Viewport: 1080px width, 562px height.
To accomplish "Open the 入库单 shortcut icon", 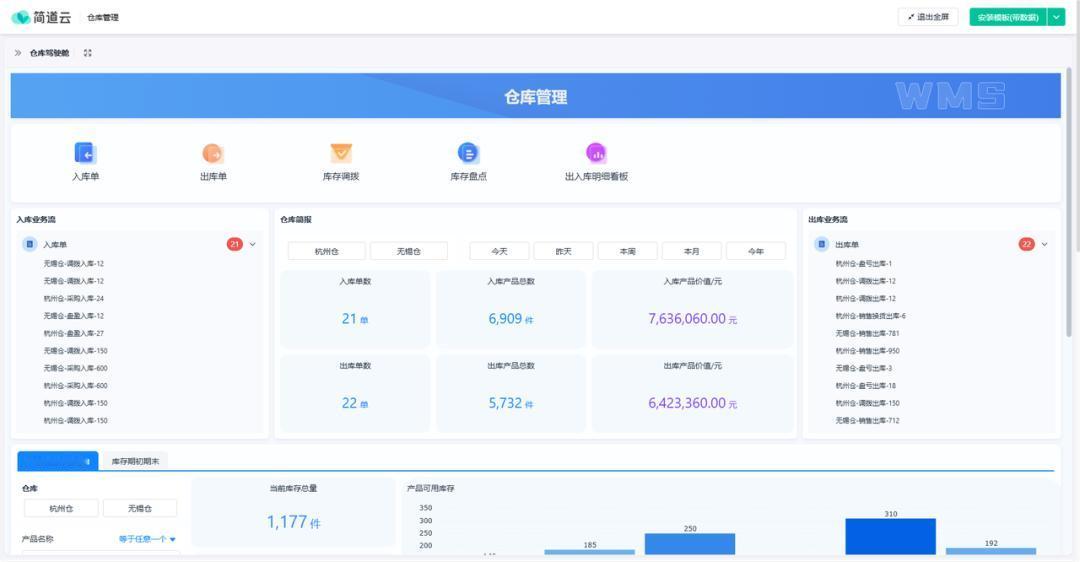I will coord(85,152).
